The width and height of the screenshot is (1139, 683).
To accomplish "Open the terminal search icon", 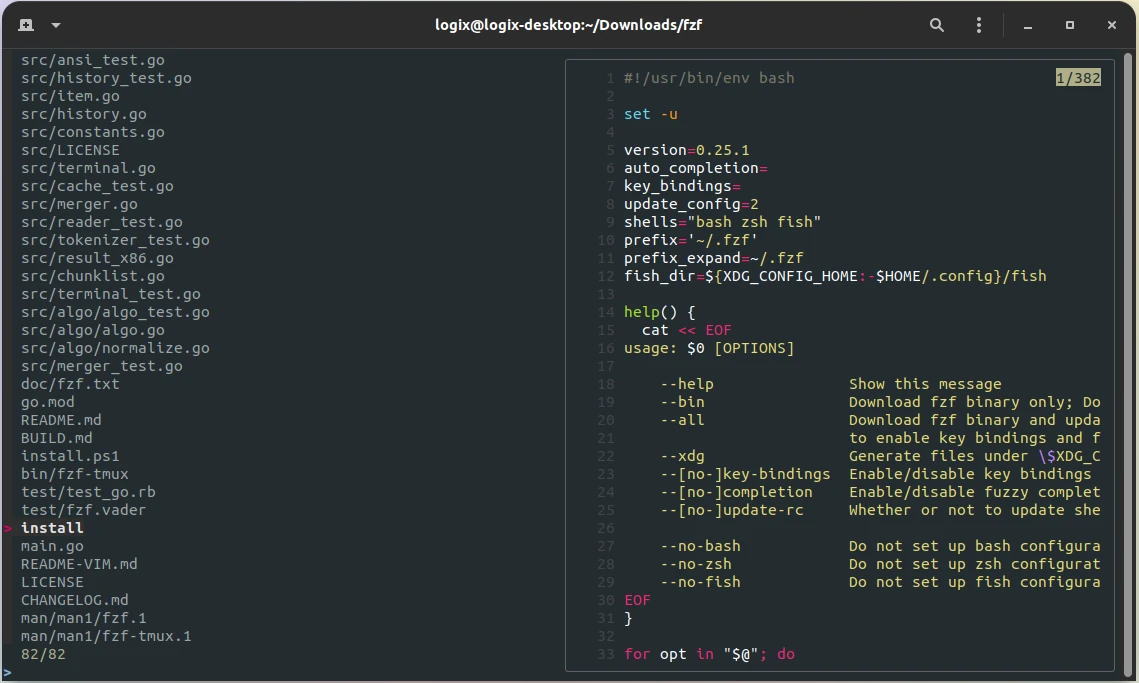I will (937, 25).
